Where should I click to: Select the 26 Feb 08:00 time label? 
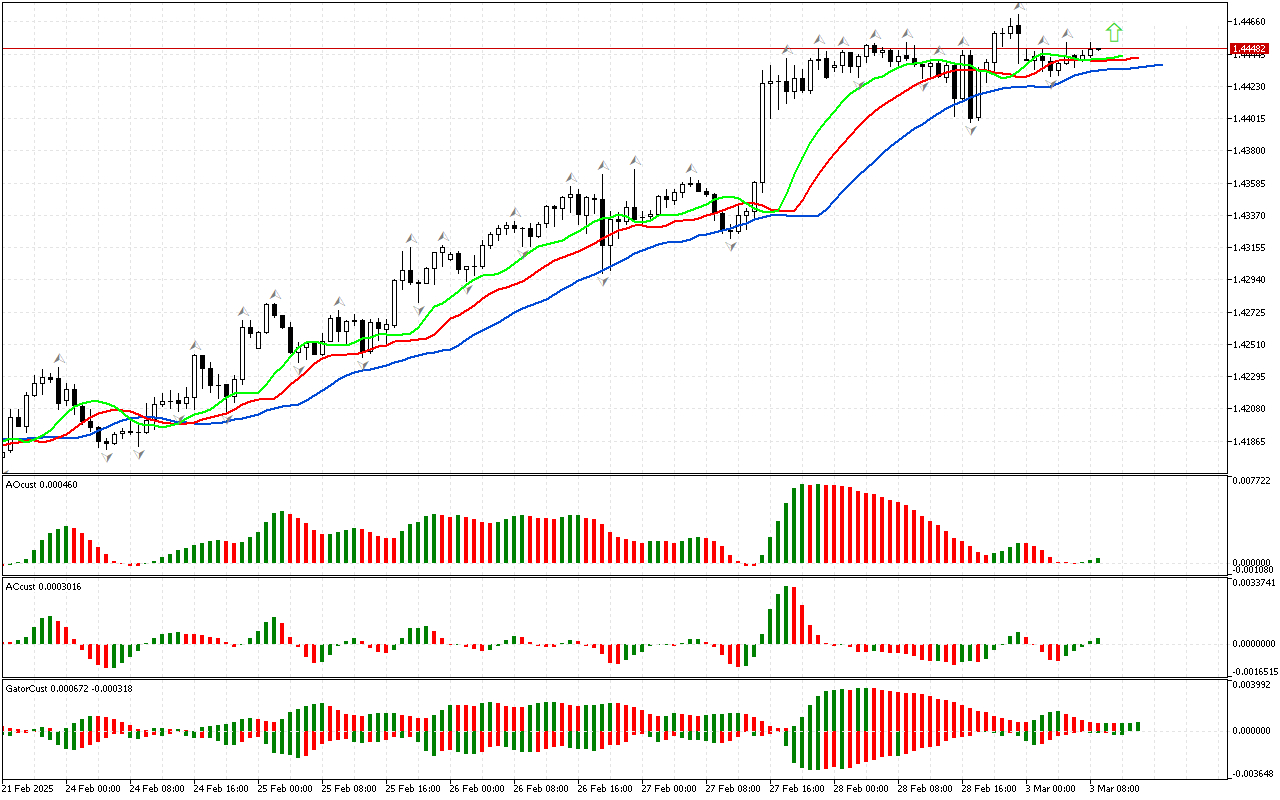[541, 789]
